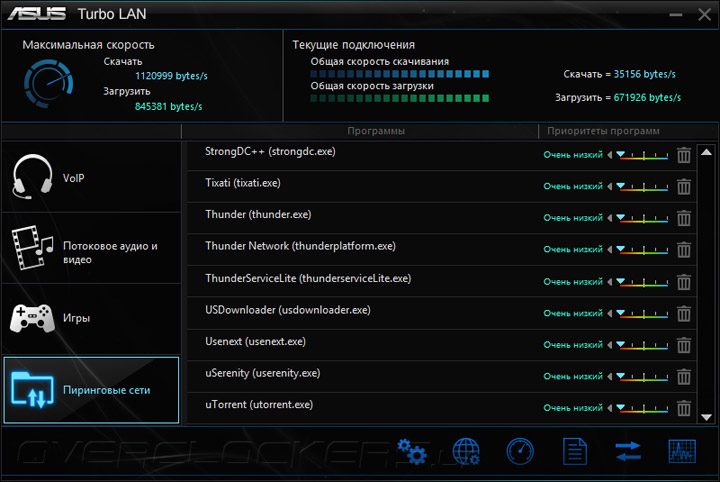Open the speedometer gauge icon
This screenshot has width=720, height=482.
[x=520, y=452]
